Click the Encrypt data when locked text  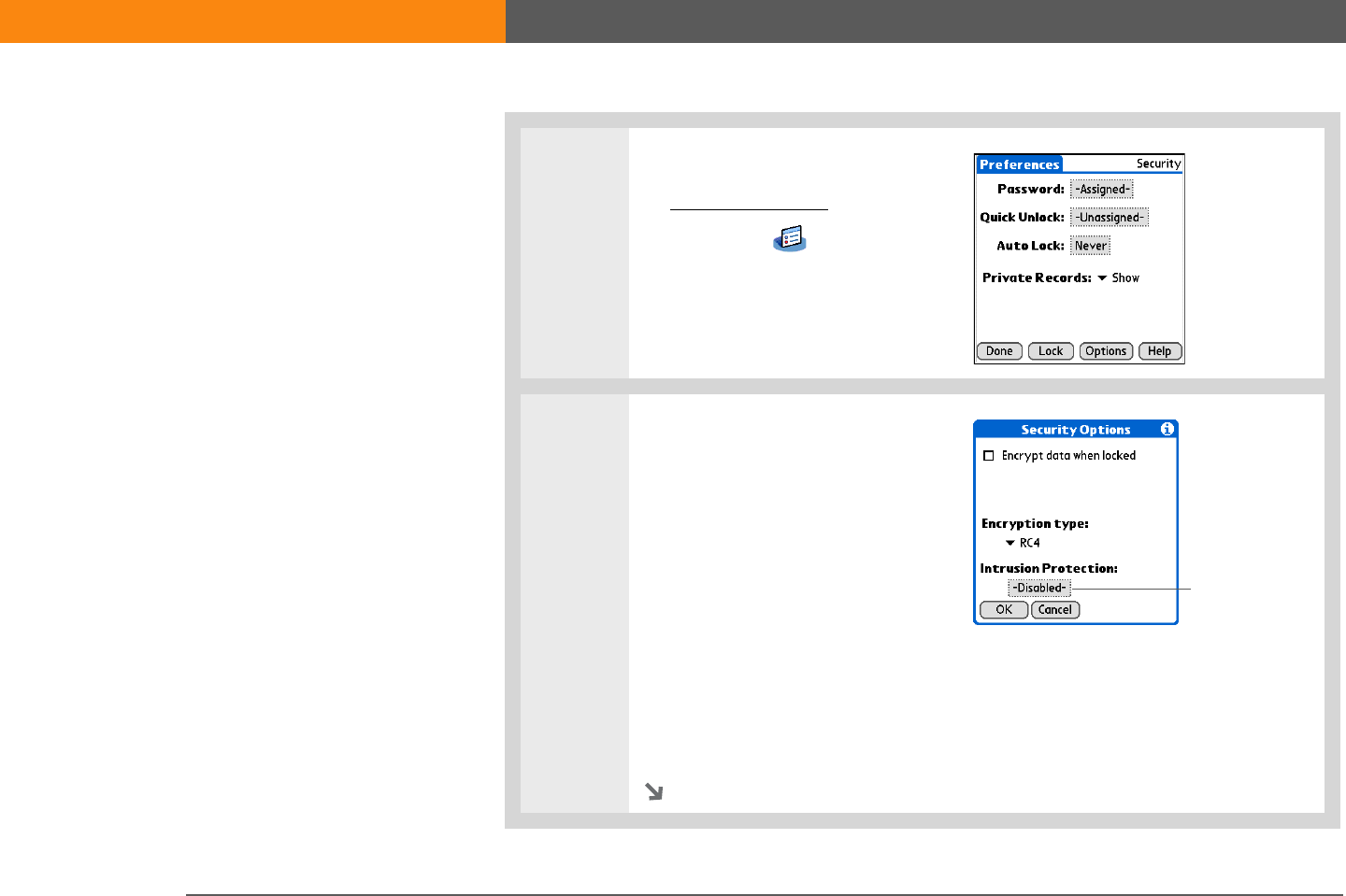point(1068,456)
